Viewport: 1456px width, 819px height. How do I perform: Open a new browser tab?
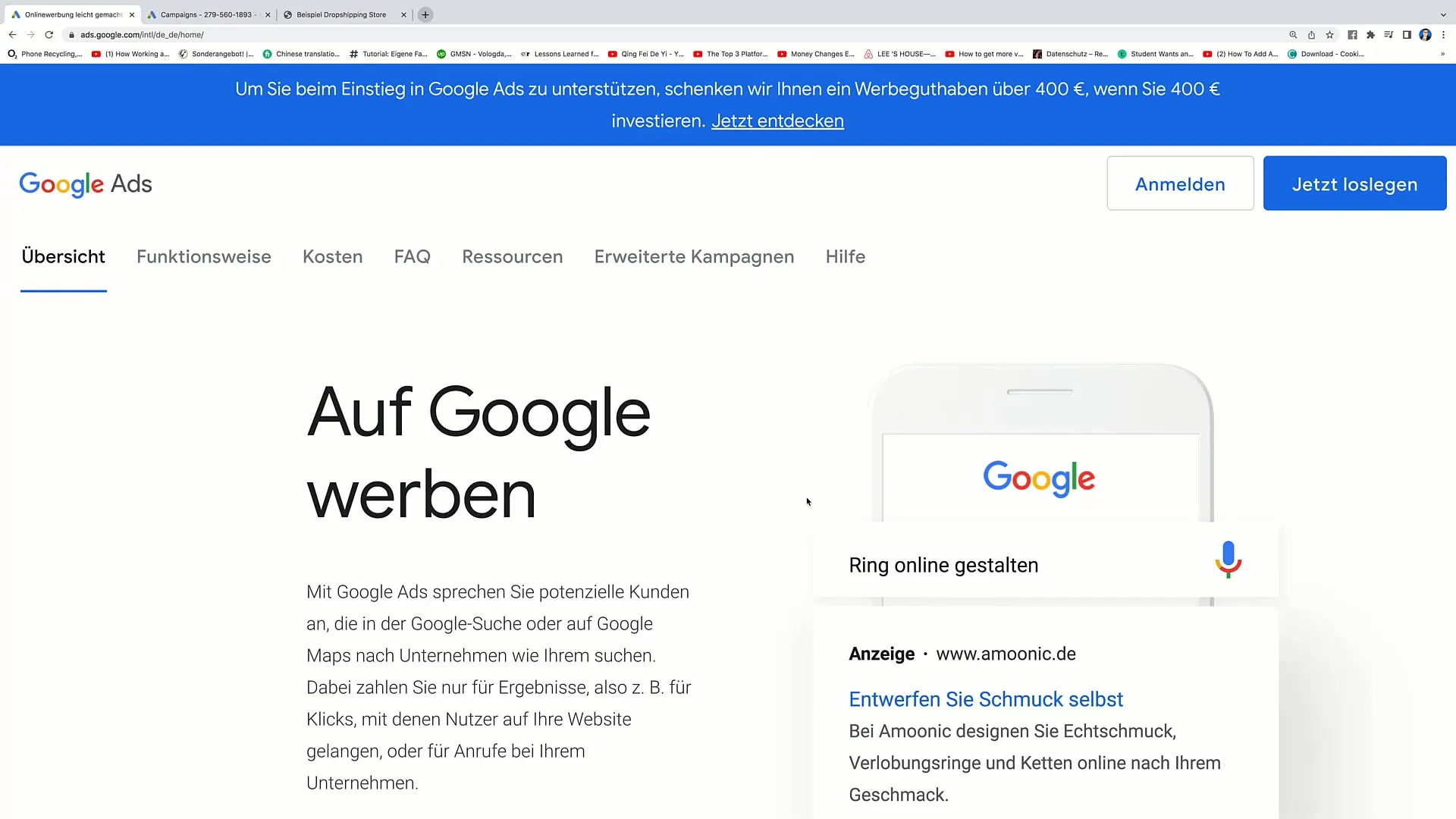pyautogui.click(x=425, y=14)
